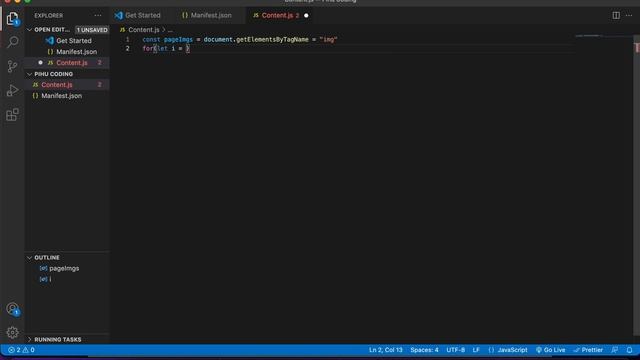Open editor more actions ellipsis
The height and width of the screenshot is (360, 640).
click(629, 16)
